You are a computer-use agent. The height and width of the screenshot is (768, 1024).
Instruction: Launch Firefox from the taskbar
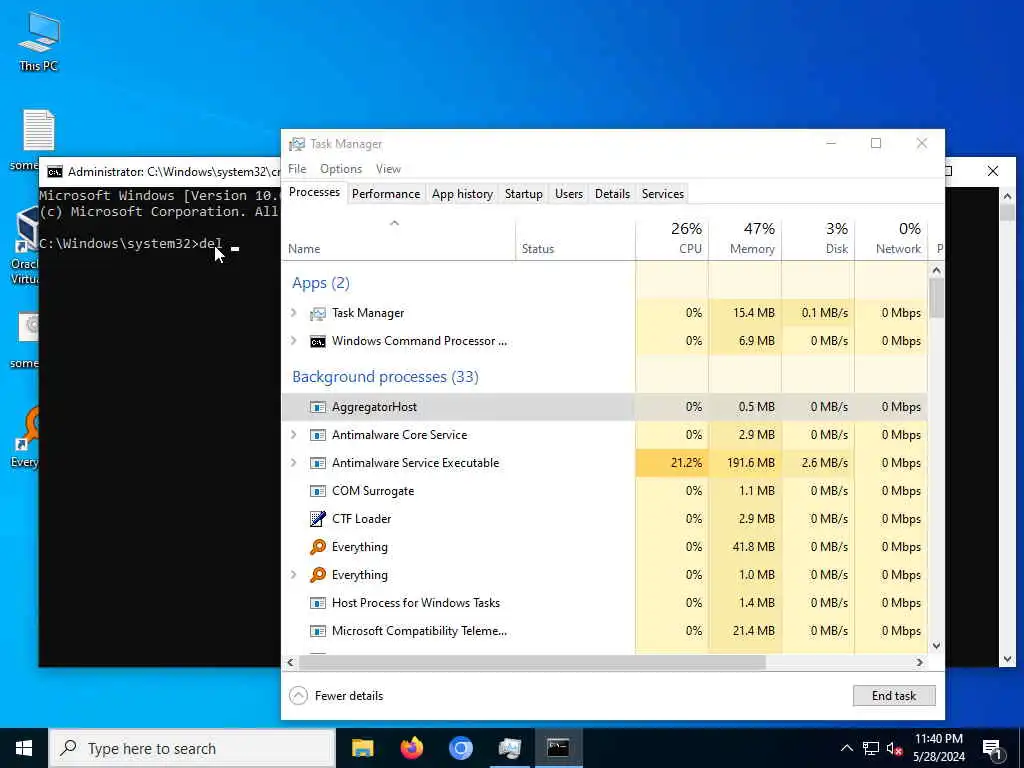click(x=411, y=748)
